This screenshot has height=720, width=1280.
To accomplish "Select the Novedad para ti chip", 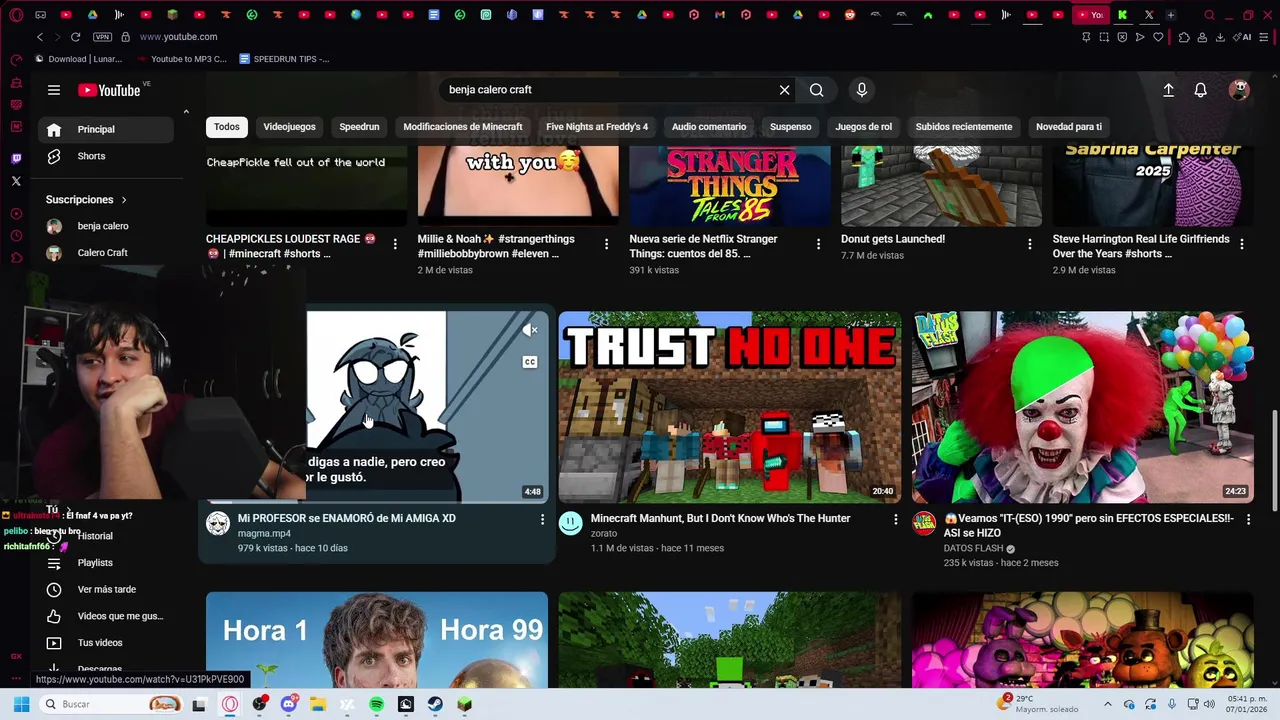I will [x=1069, y=127].
